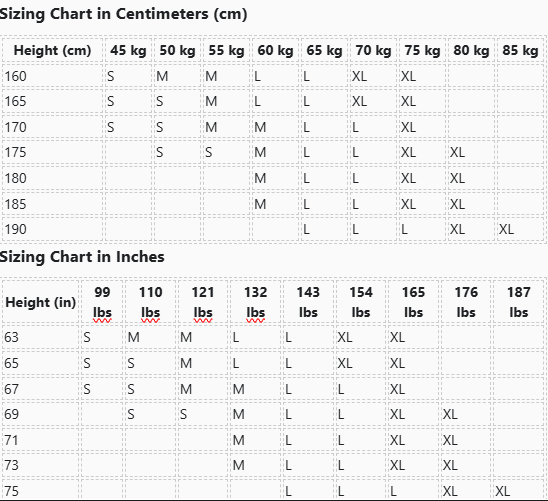Click the '175' height row cell

[52, 152]
